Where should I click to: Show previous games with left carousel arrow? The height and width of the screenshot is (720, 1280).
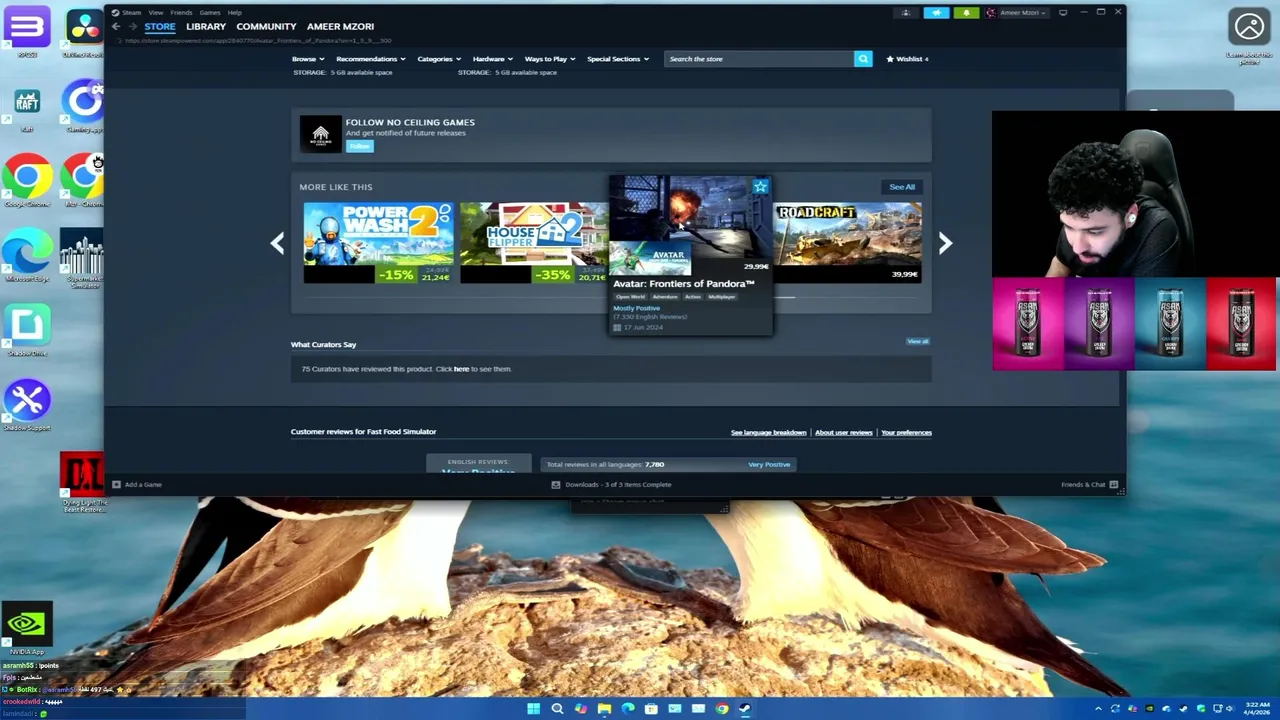pos(277,243)
